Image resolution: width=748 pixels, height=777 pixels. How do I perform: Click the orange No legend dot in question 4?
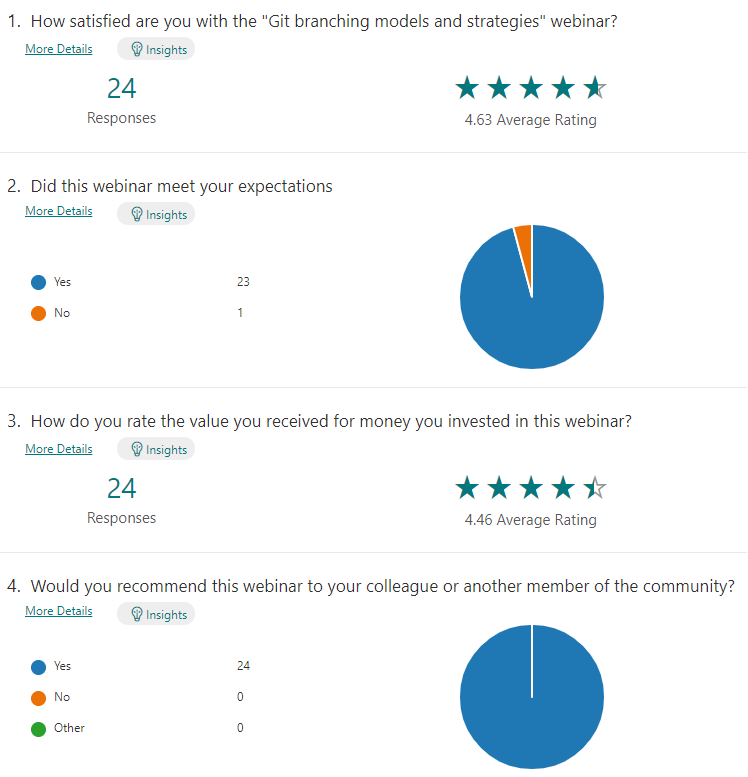(x=38, y=698)
